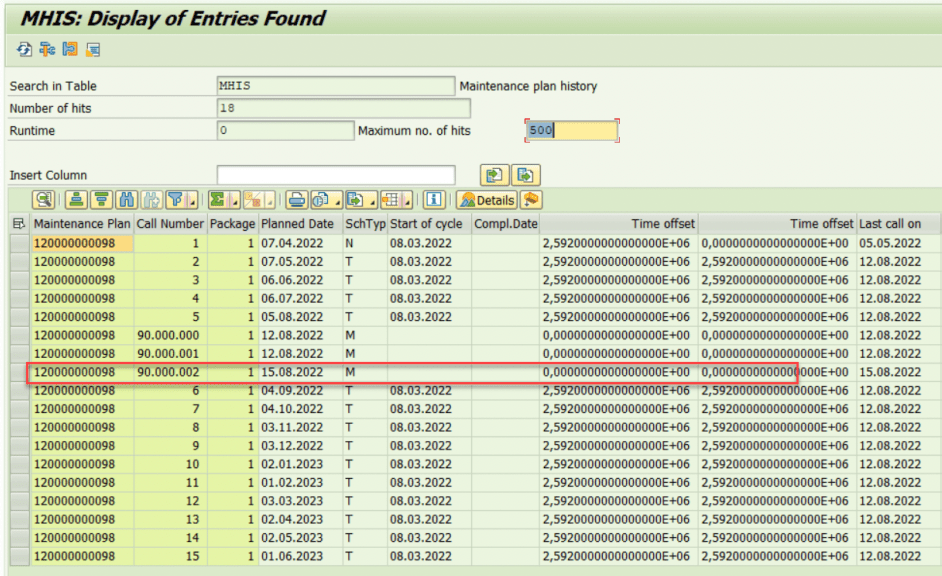Select the first row using its row selector
This screenshot has width=942, height=576.
[x=20, y=242]
